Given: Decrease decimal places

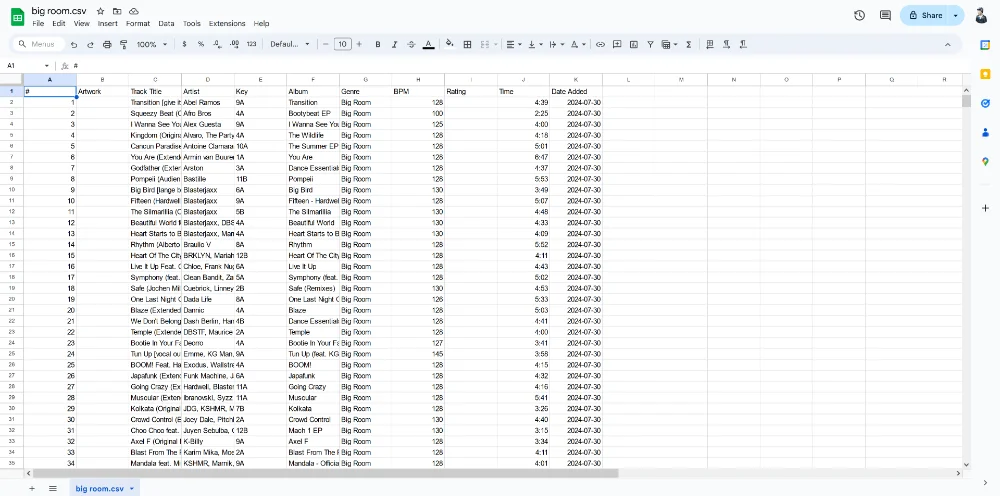Looking at the screenshot, I should pos(217,45).
